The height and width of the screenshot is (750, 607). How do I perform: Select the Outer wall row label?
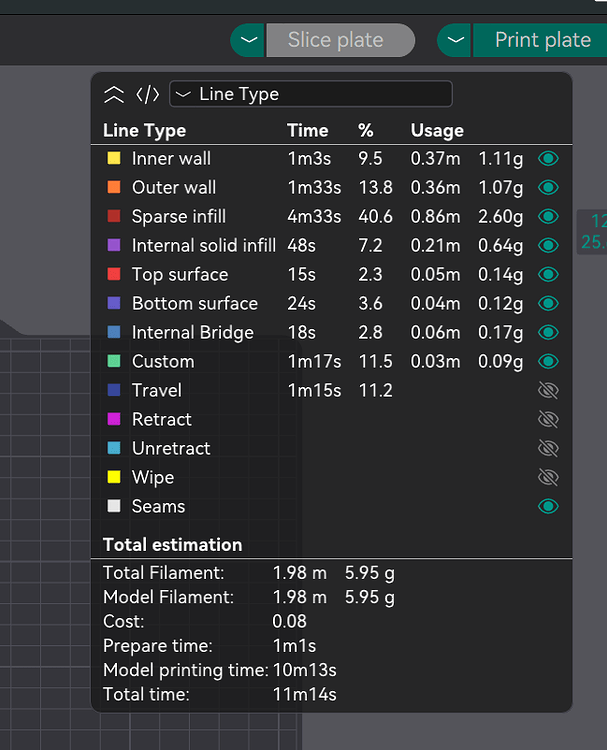pos(174,188)
